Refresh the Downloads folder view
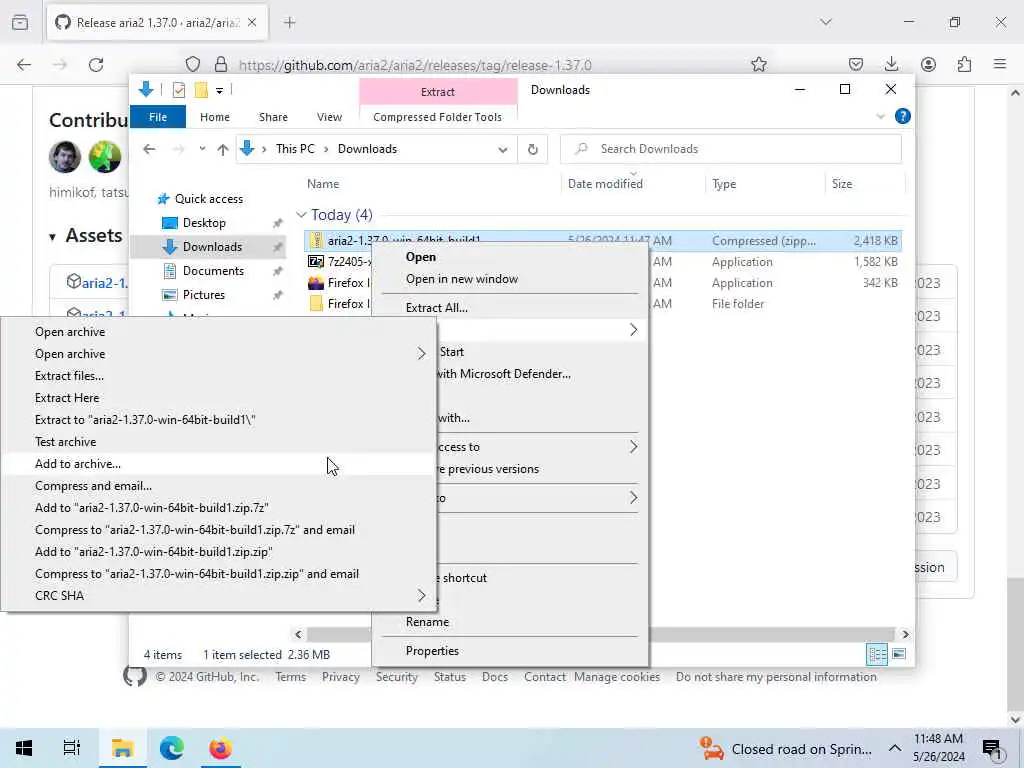This screenshot has width=1024, height=768. [533, 149]
